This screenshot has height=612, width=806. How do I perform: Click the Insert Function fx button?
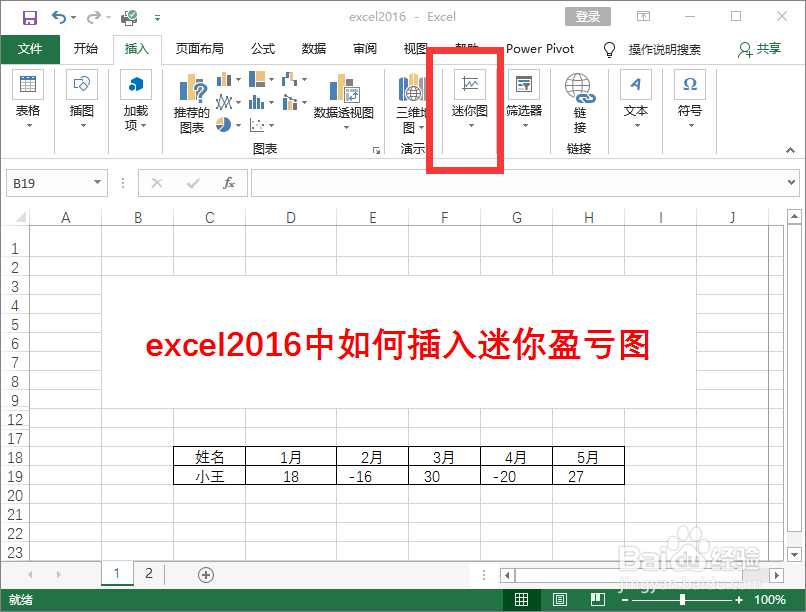[x=229, y=183]
